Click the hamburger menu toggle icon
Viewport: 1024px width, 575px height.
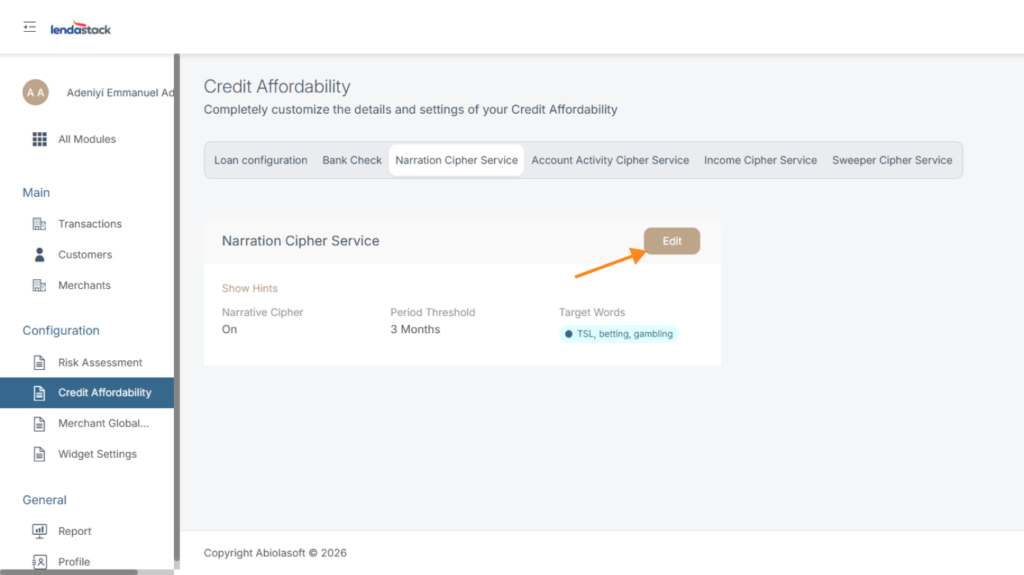(30, 27)
